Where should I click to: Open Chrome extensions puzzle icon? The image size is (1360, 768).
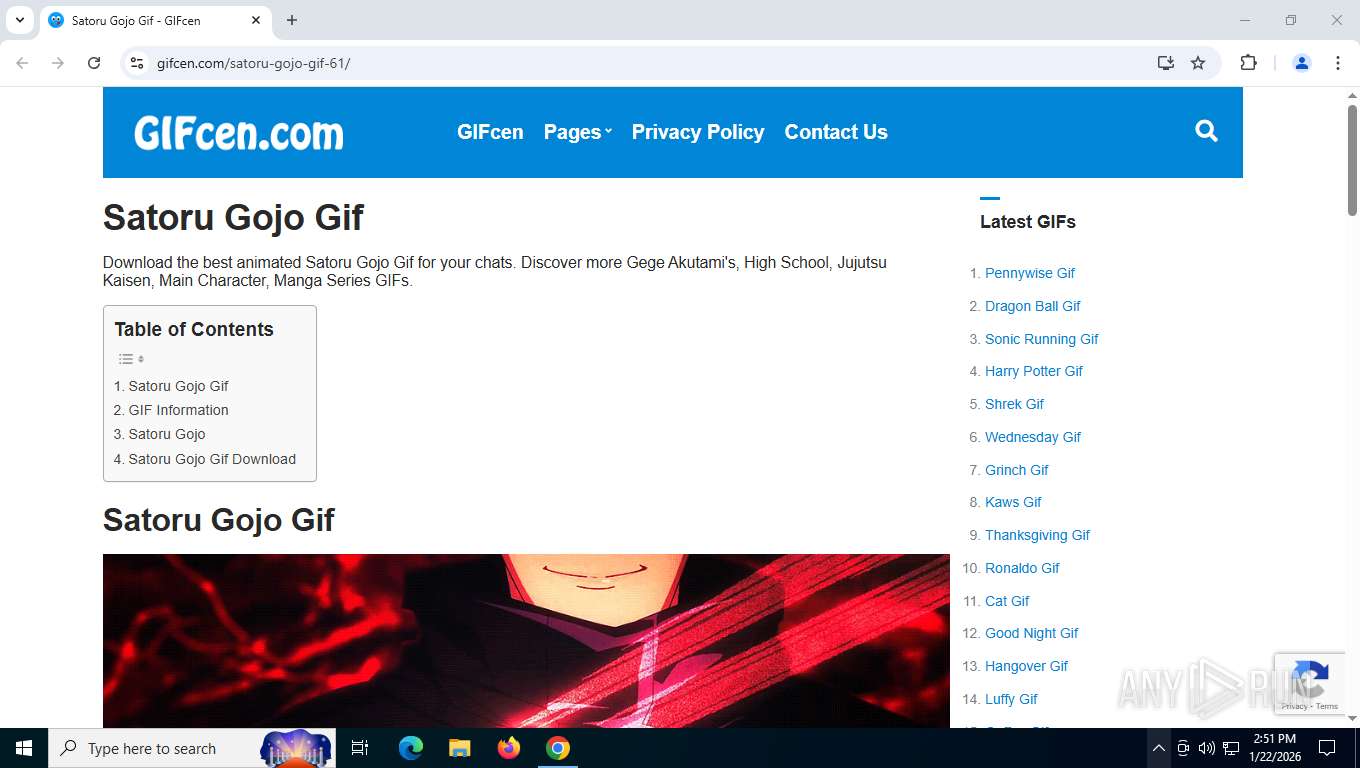coord(1248,63)
